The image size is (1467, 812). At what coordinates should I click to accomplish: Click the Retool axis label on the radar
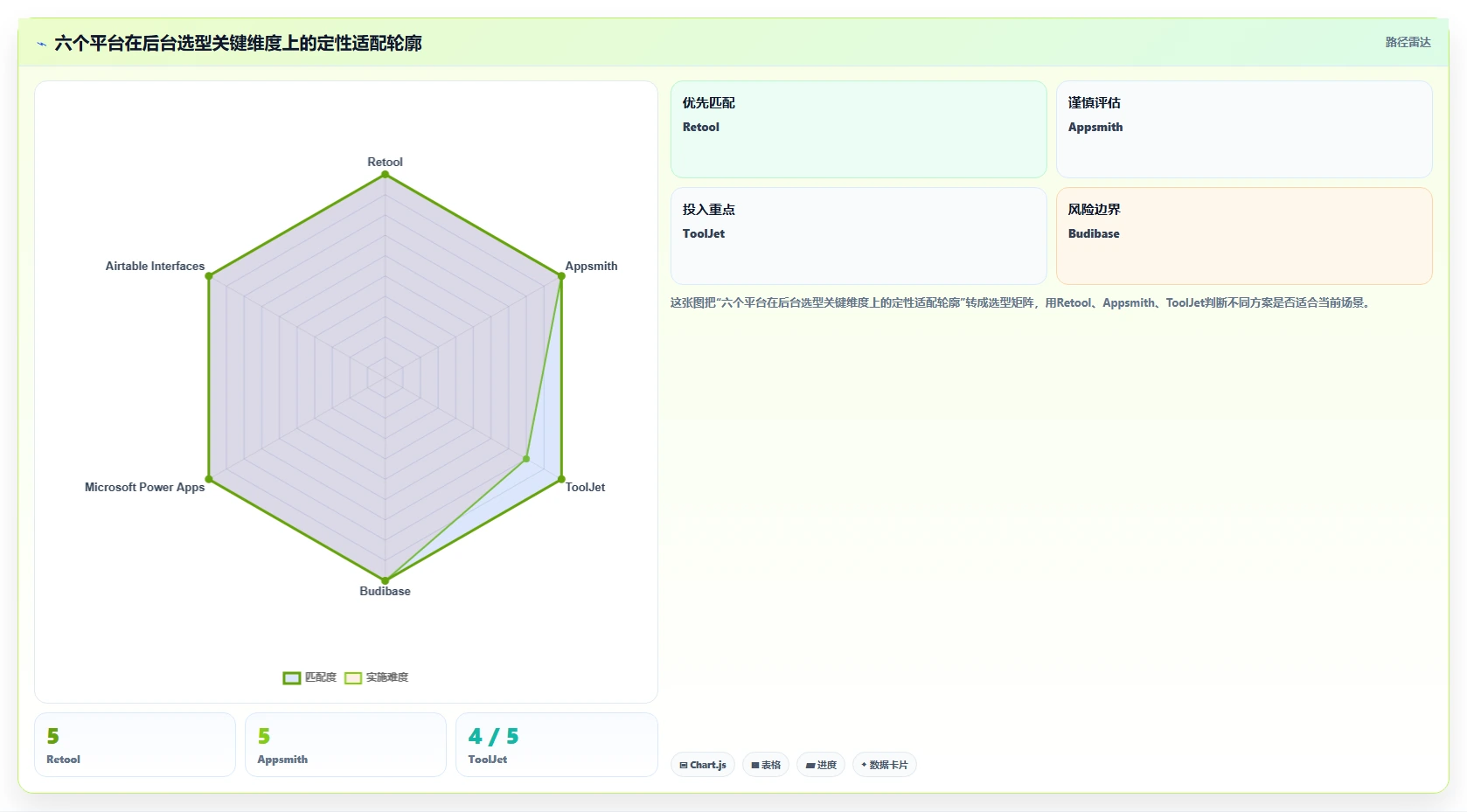point(385,162)
